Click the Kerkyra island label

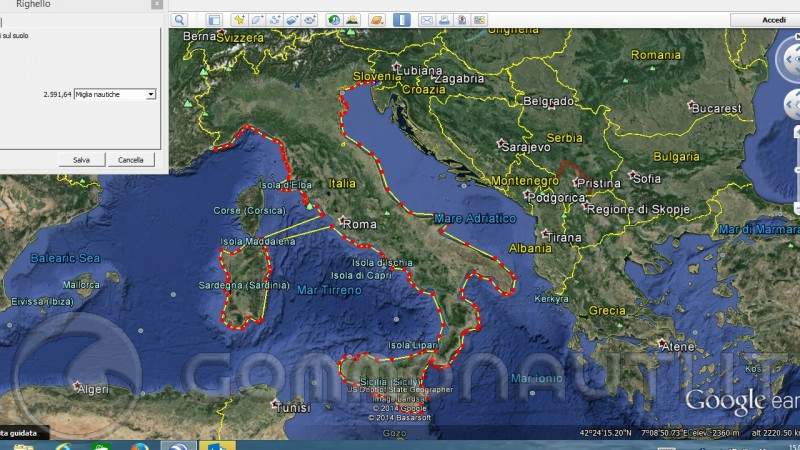click(x=551, y=299)
